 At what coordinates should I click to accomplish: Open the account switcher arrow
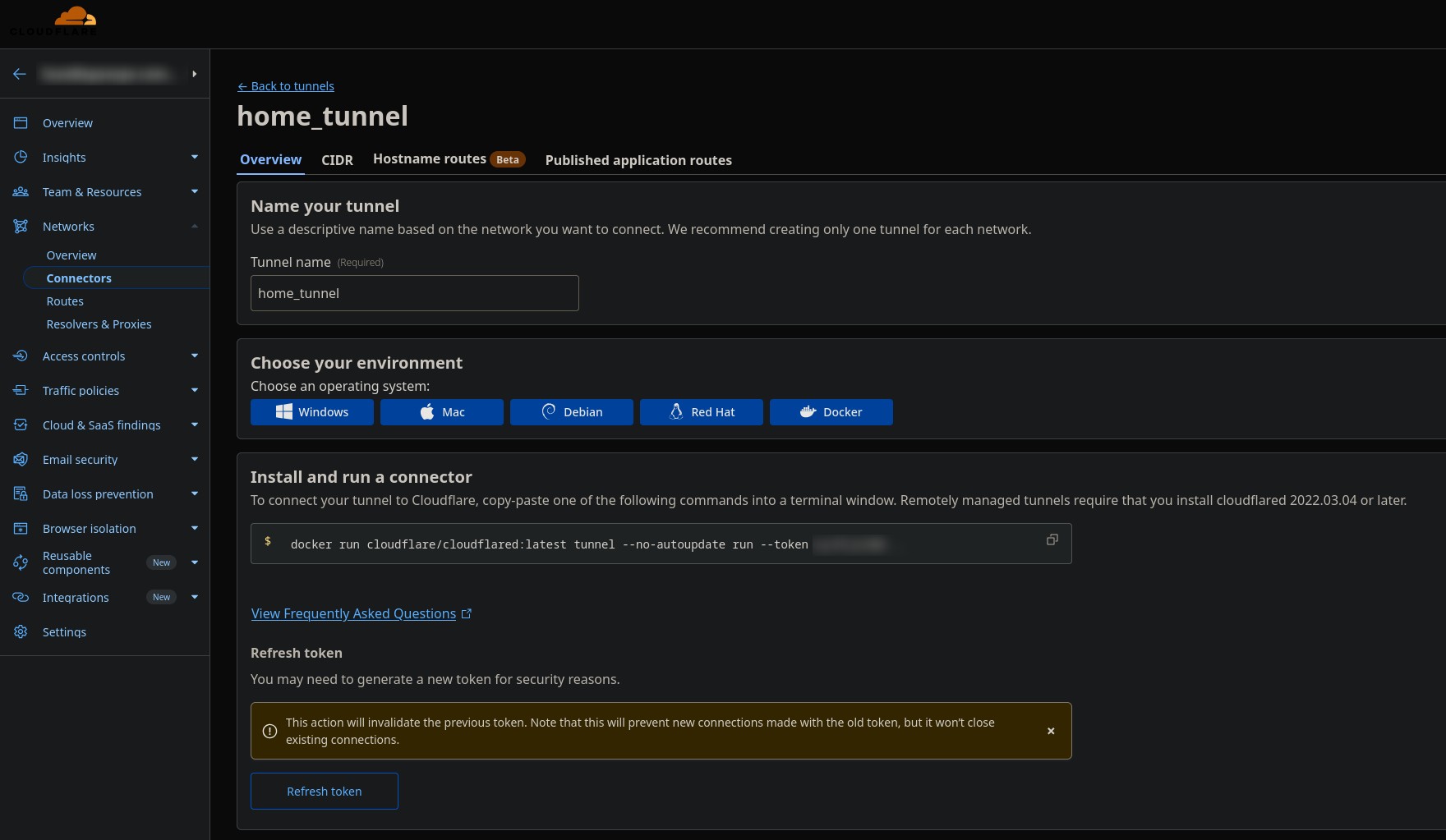195,74
